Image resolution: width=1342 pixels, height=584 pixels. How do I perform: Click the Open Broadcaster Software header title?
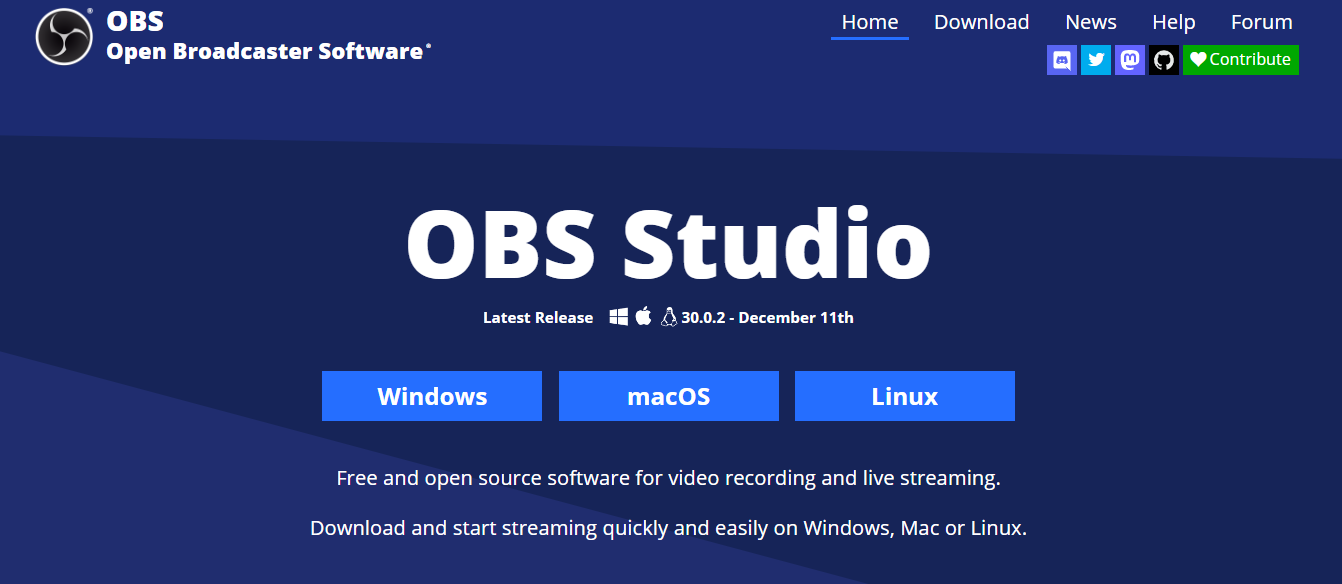click(x=264, y=51)
